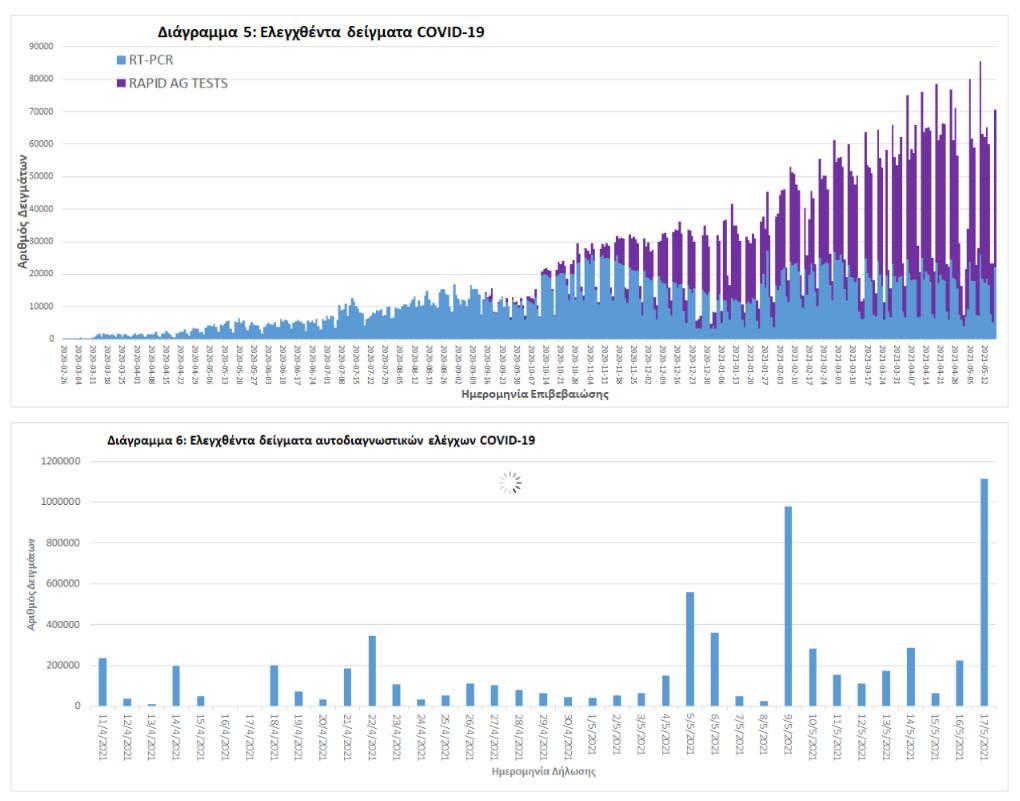Click the blue RT-PCR legend swatch
Viewport: 1020px width, 801px height.
[x=121, y=61]
